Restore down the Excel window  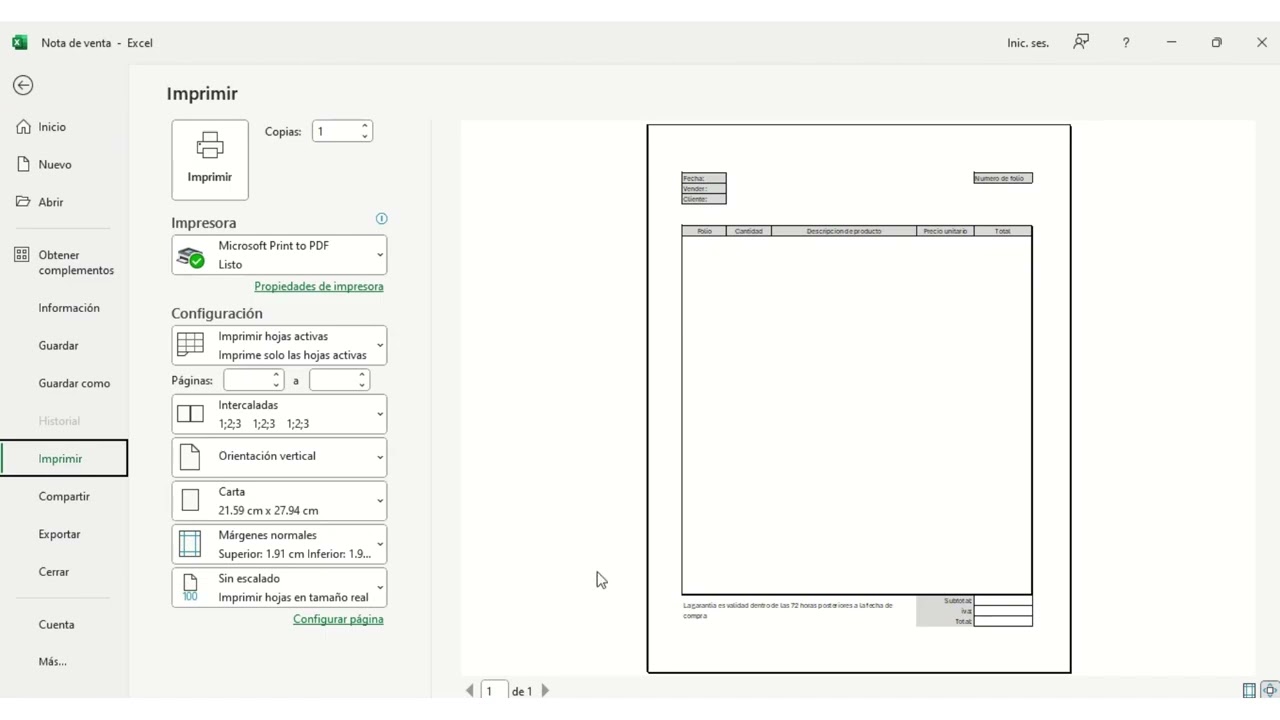(1216, 42)
